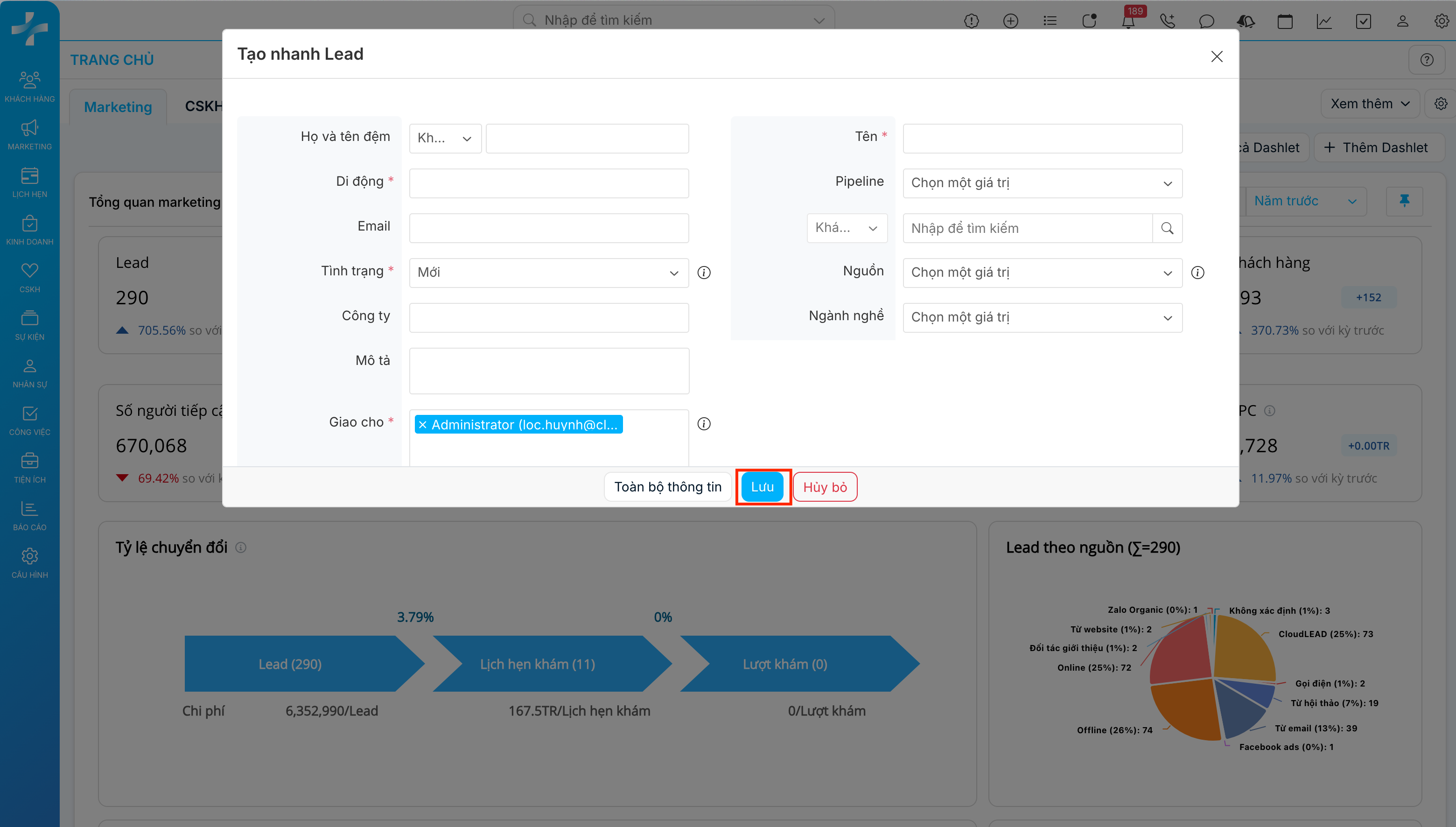Remove Administrator tag from Giao cho
Image resolution: width=1456 pixels, height=827 pixels.
422,425
